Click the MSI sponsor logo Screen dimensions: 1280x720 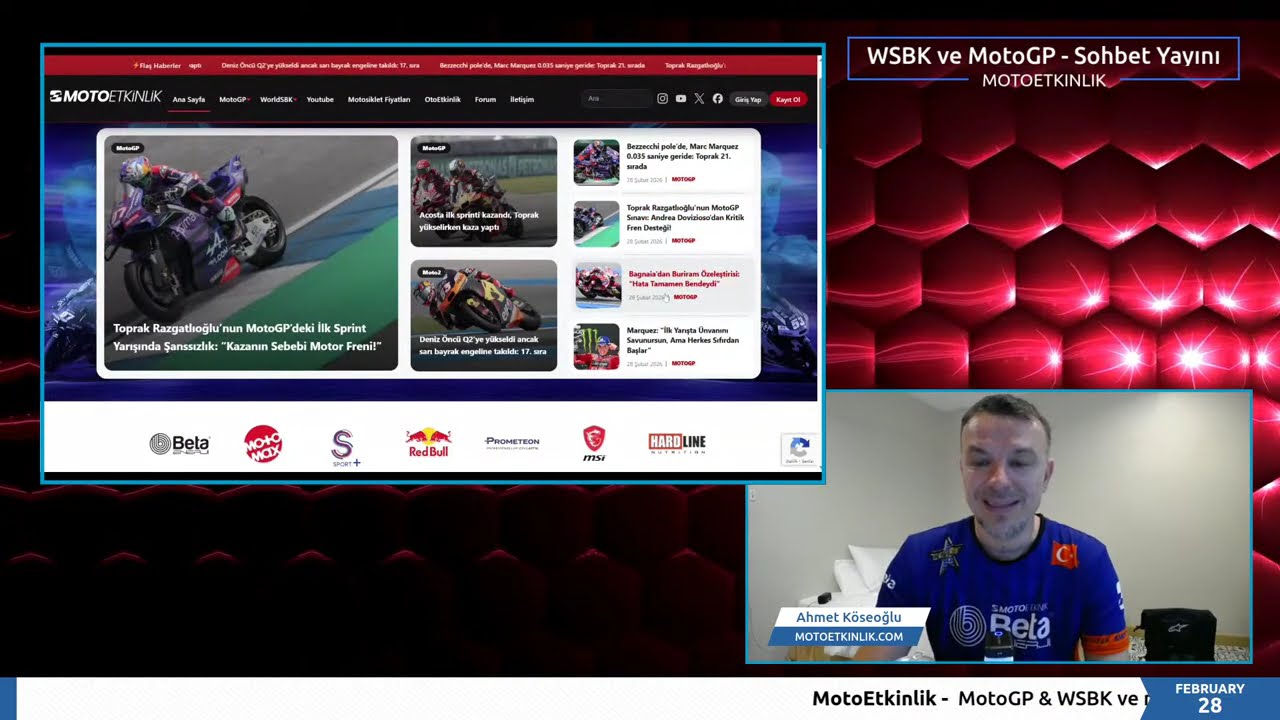click(594, 443)
